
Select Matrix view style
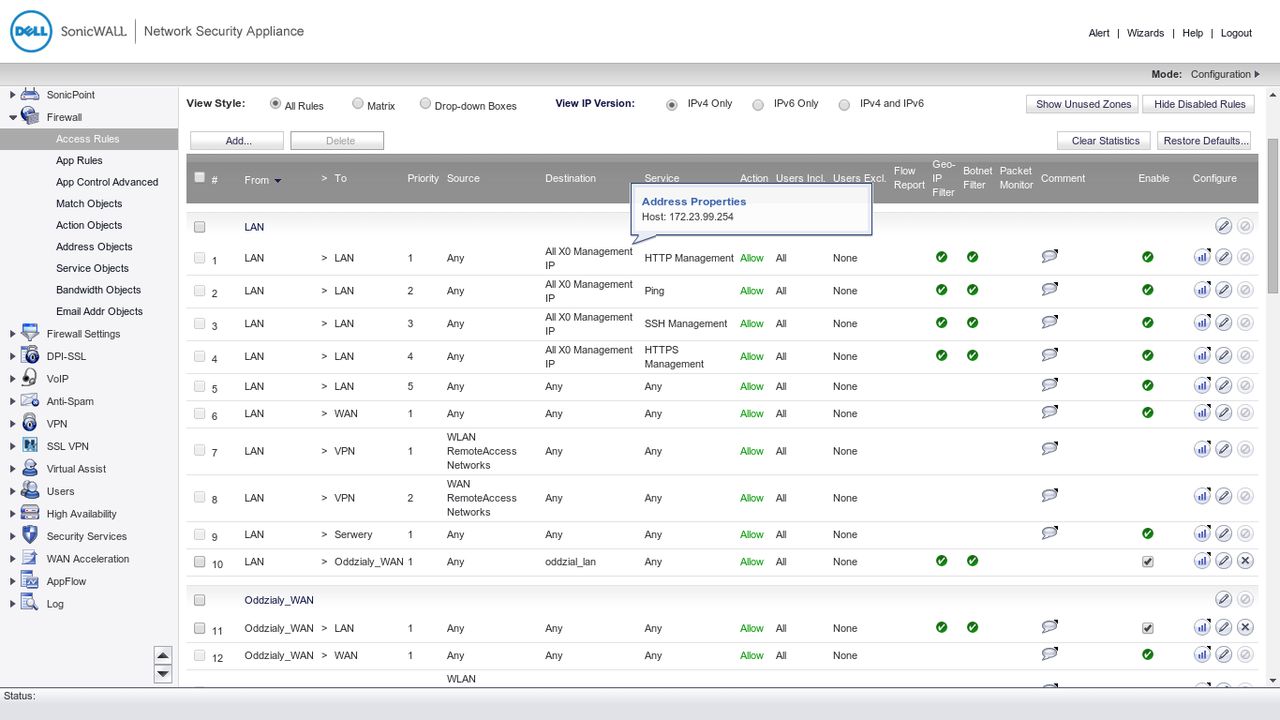point(358,104)
